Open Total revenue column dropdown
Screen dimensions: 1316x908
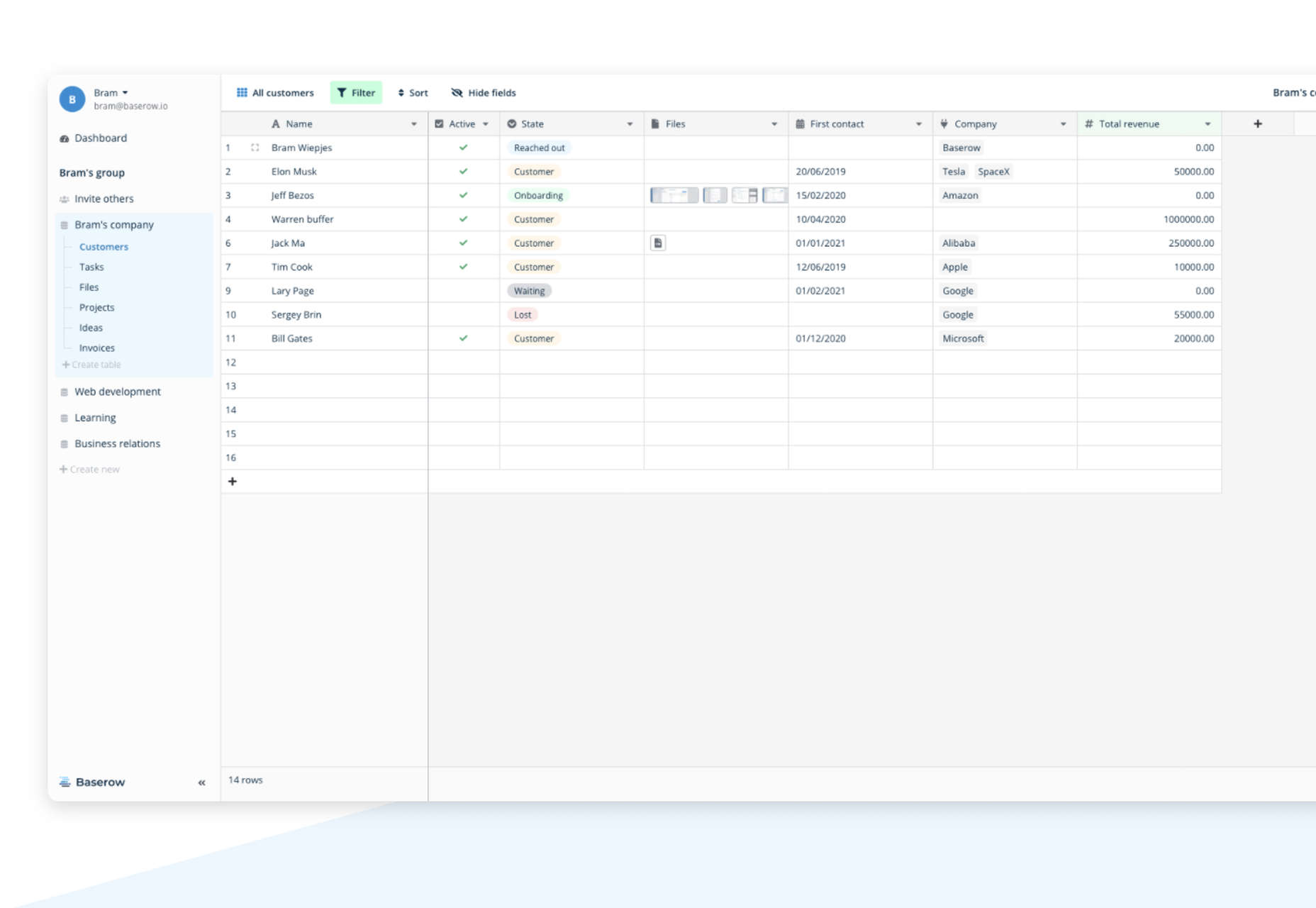(x=1208, y=124)
